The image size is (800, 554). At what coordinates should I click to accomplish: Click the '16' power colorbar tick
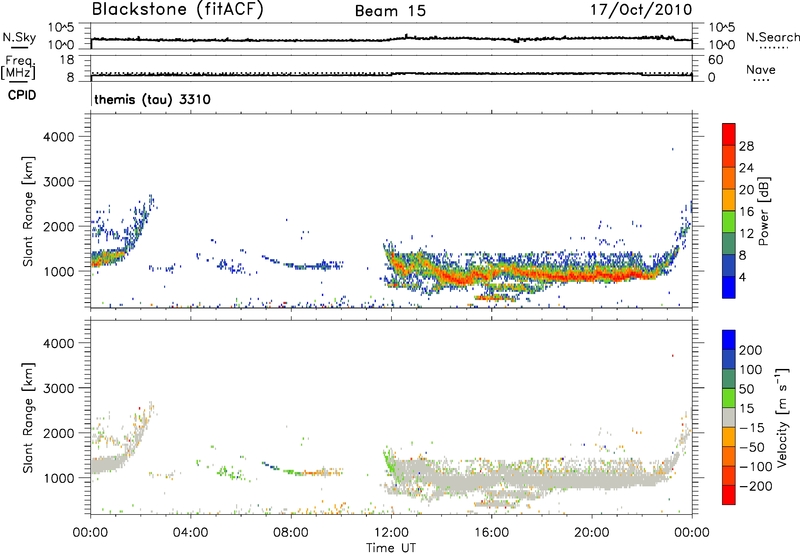746,212
